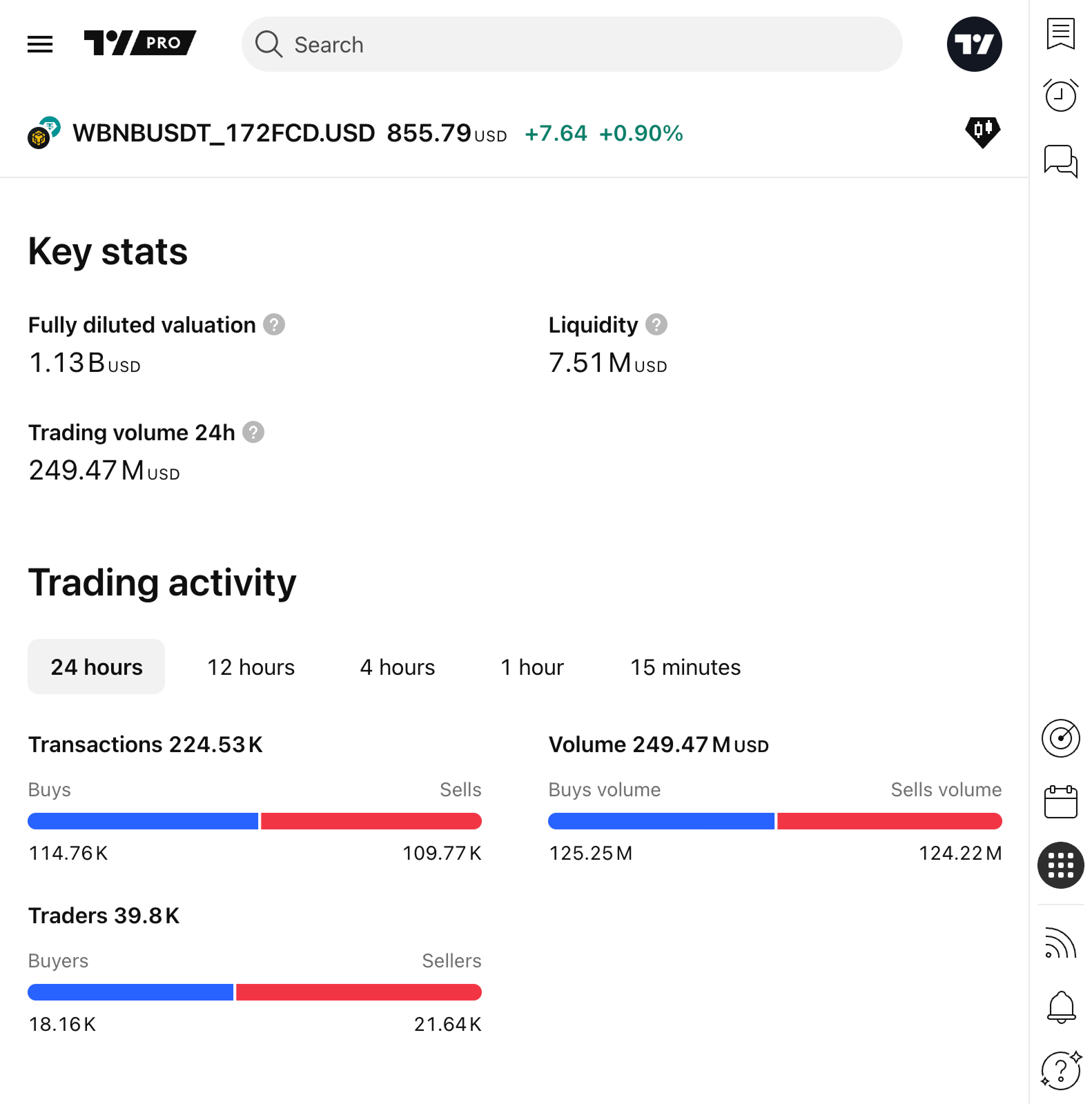Open the hamburger main menu
This screenshot has height=1104, width=1092.
coord(40,44)
